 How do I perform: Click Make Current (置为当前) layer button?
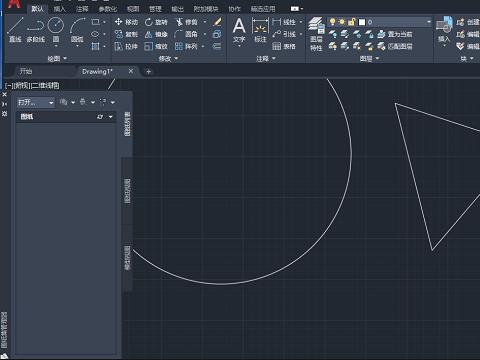click(x=395, y=34)
